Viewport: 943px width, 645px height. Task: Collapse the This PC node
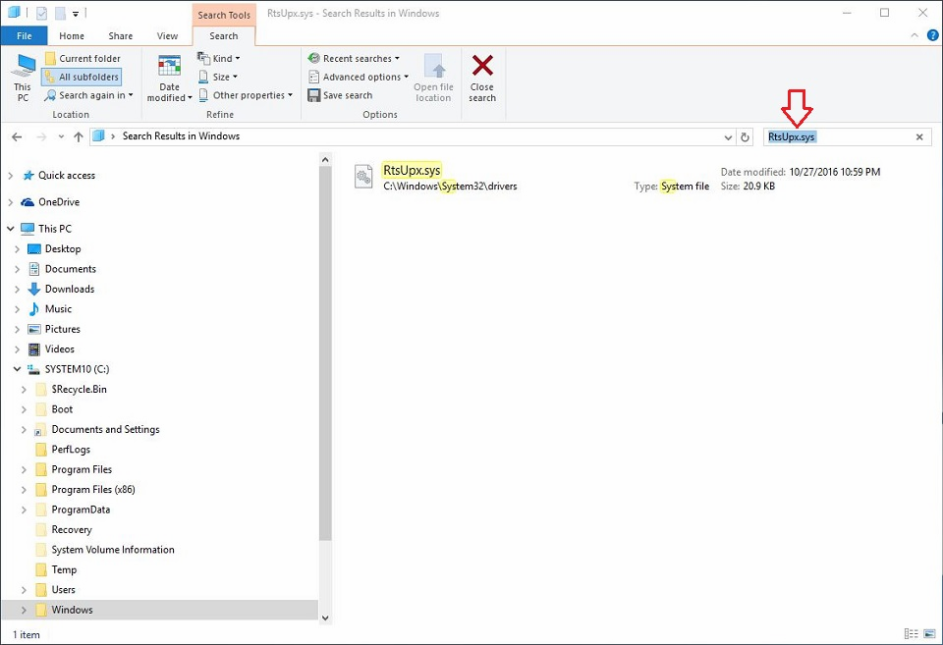tap(10, 229)
